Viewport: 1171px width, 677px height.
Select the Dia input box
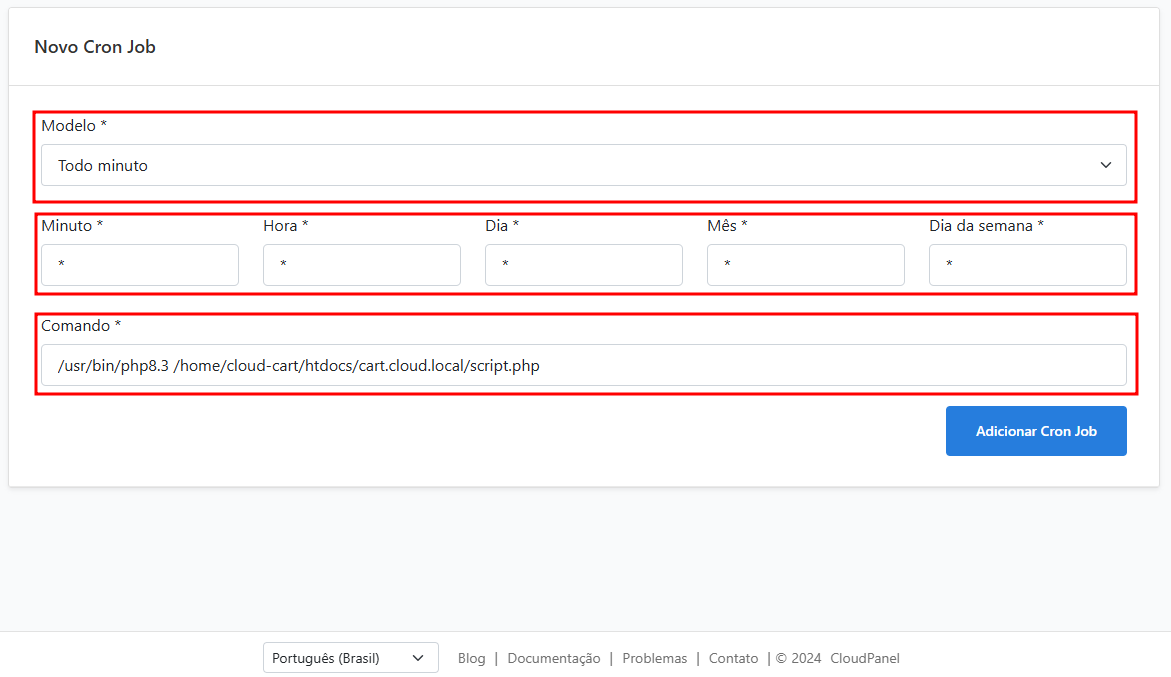(x=583, y=265)
